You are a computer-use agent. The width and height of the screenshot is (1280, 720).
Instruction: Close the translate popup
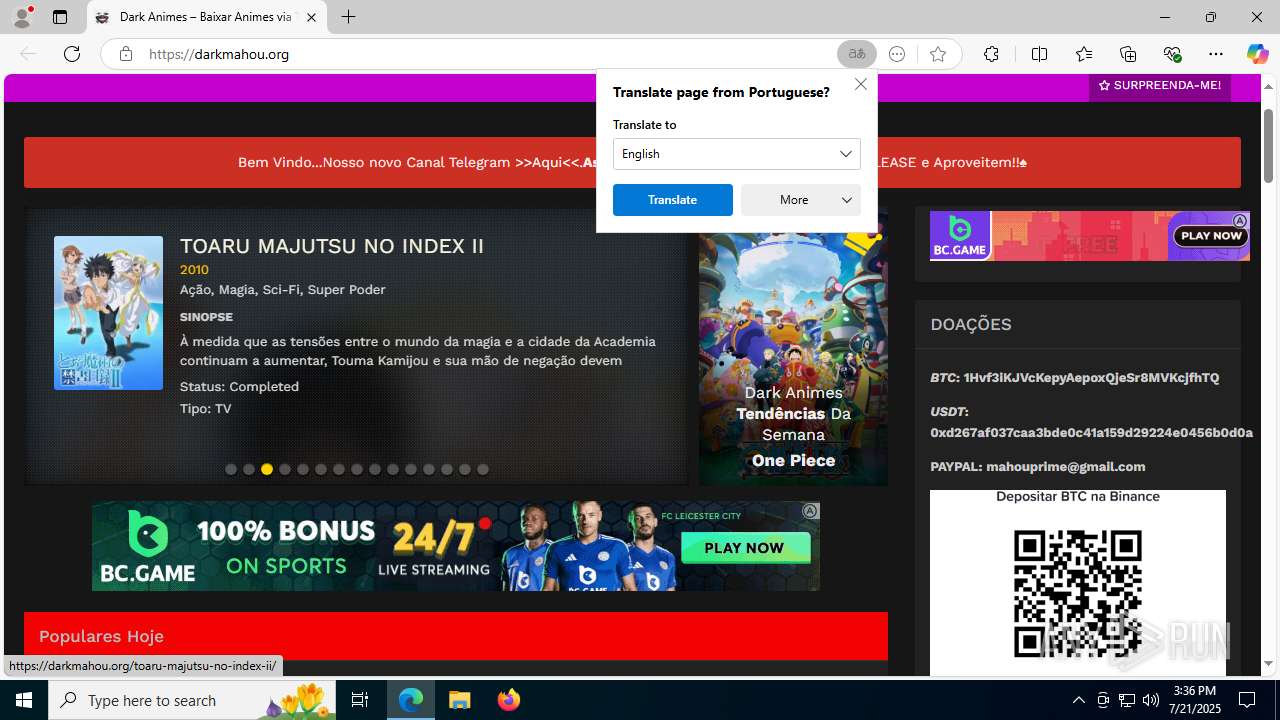point(860,84)
